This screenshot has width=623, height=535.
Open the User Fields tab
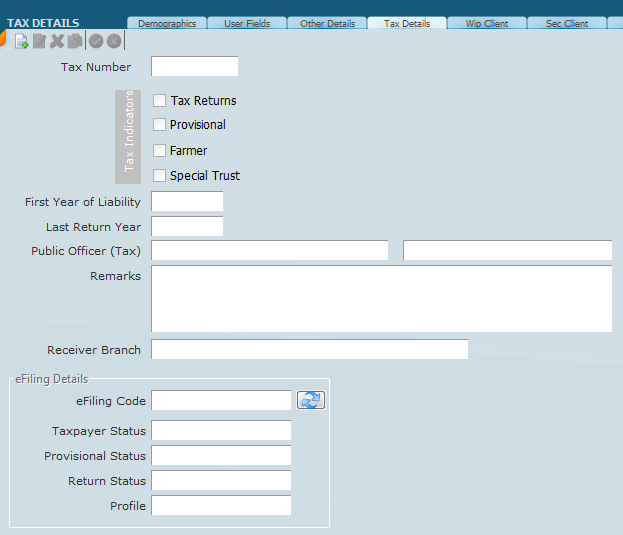tap(247, 23)
